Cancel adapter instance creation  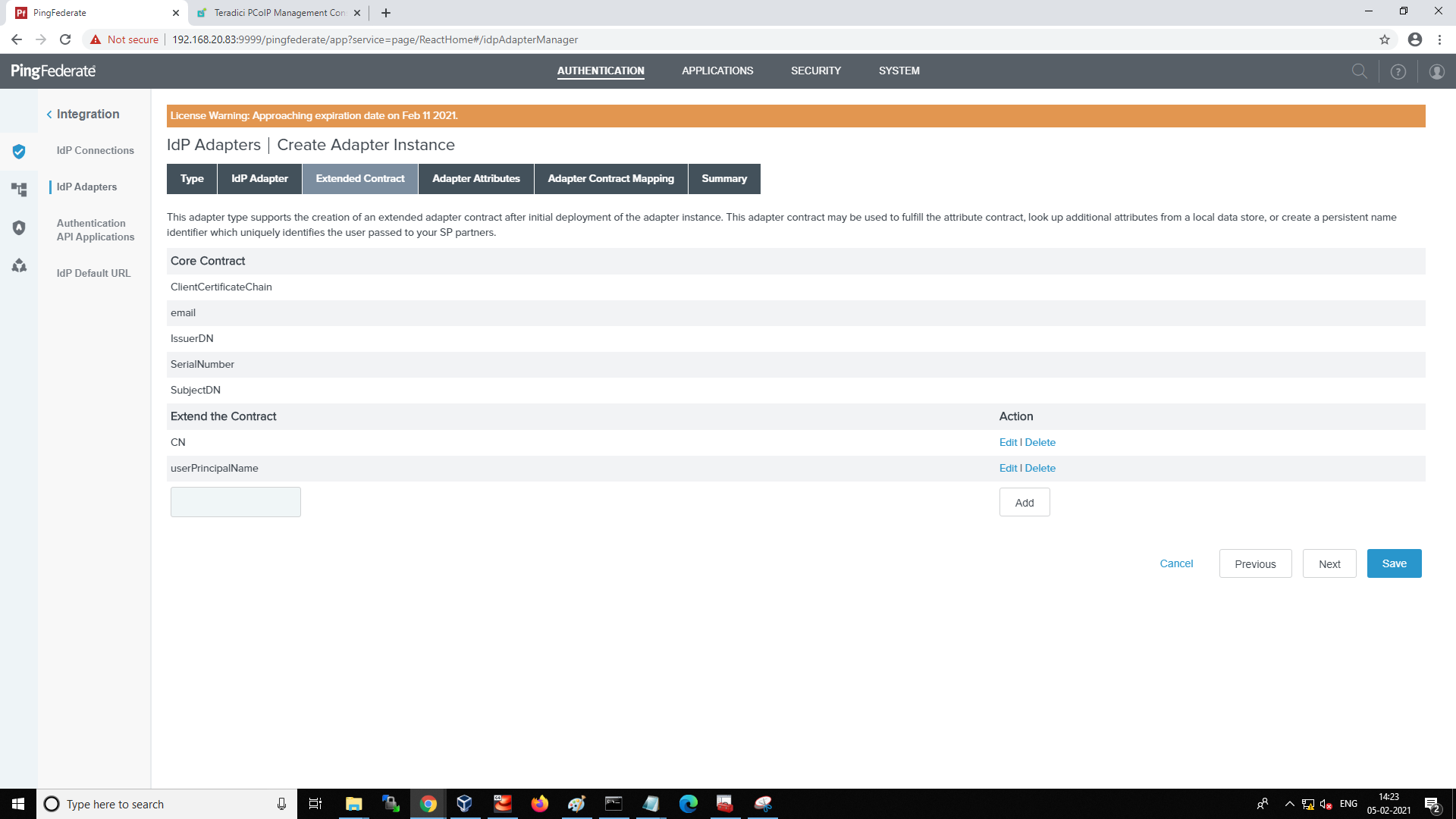1176,563
